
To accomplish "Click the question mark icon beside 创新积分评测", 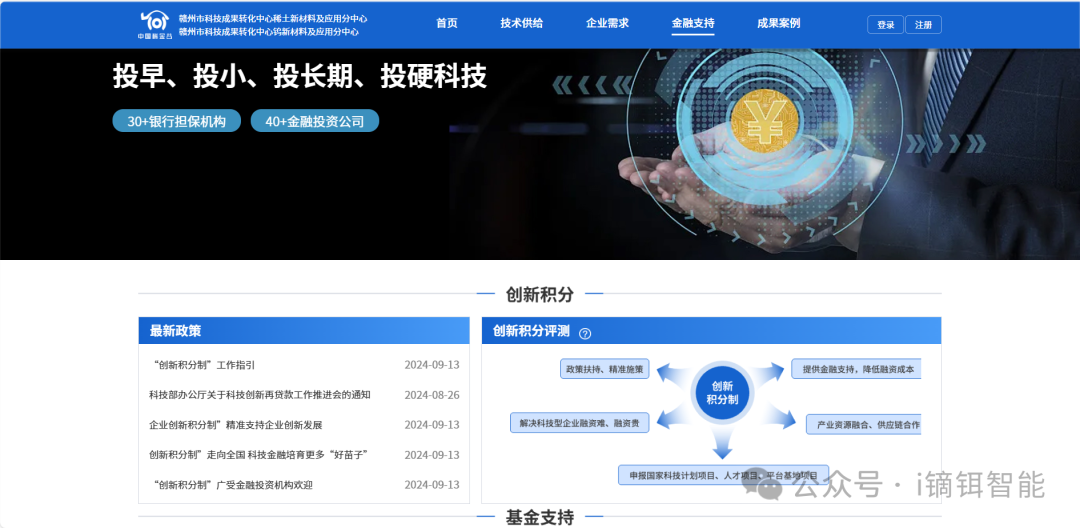I will [x=585, y=334].
